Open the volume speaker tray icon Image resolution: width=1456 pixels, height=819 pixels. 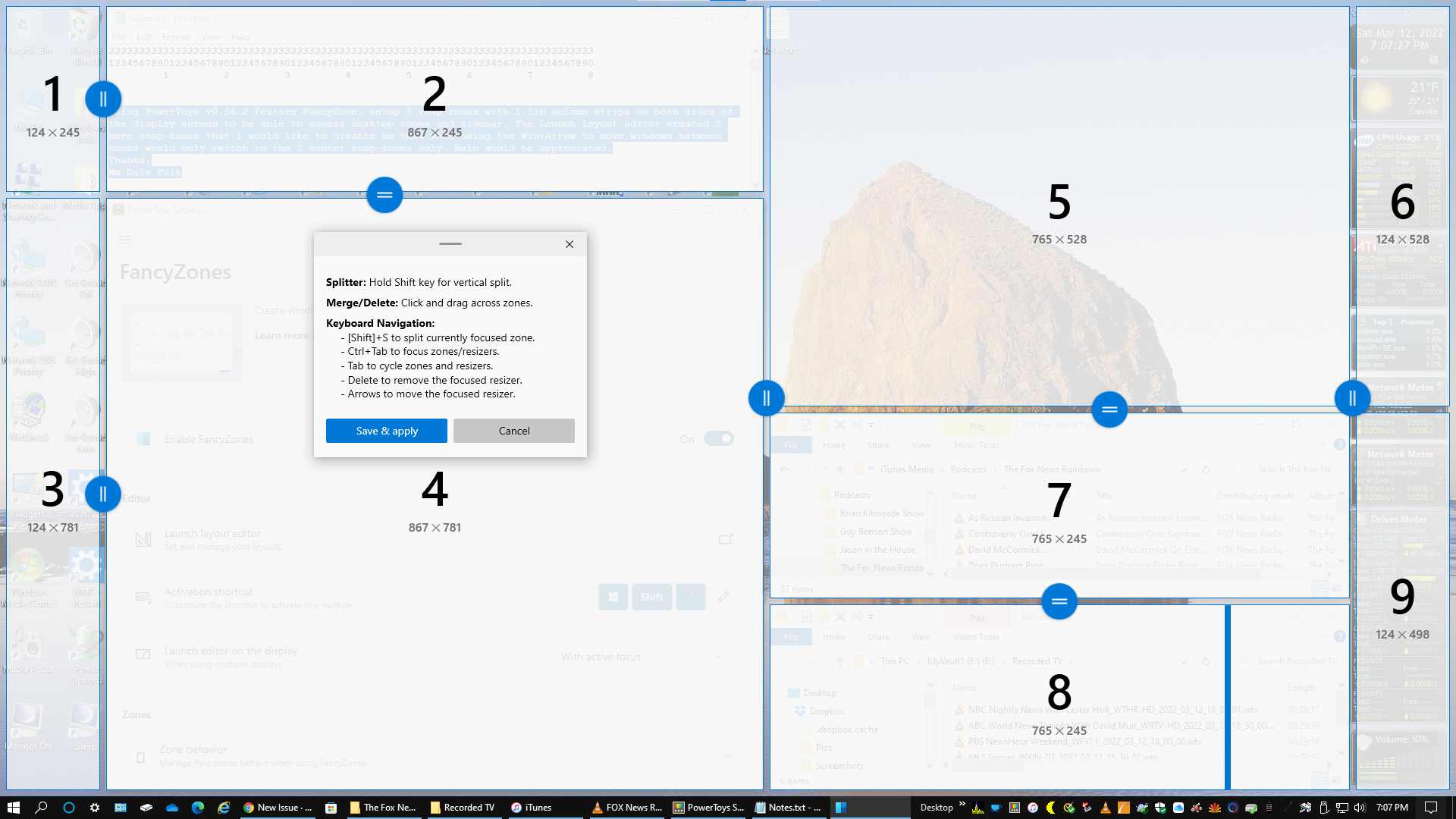(x=1359, y=808)
